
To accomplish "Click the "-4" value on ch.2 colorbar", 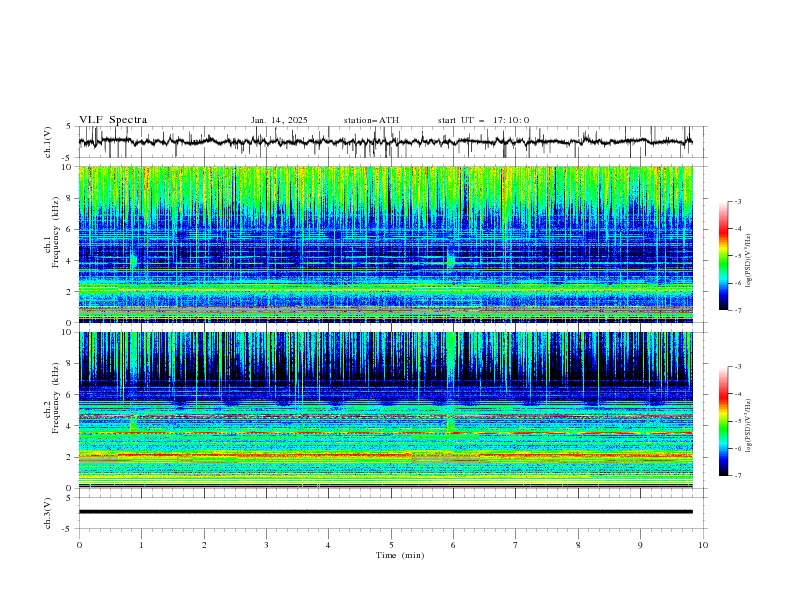I will [737, 394].
